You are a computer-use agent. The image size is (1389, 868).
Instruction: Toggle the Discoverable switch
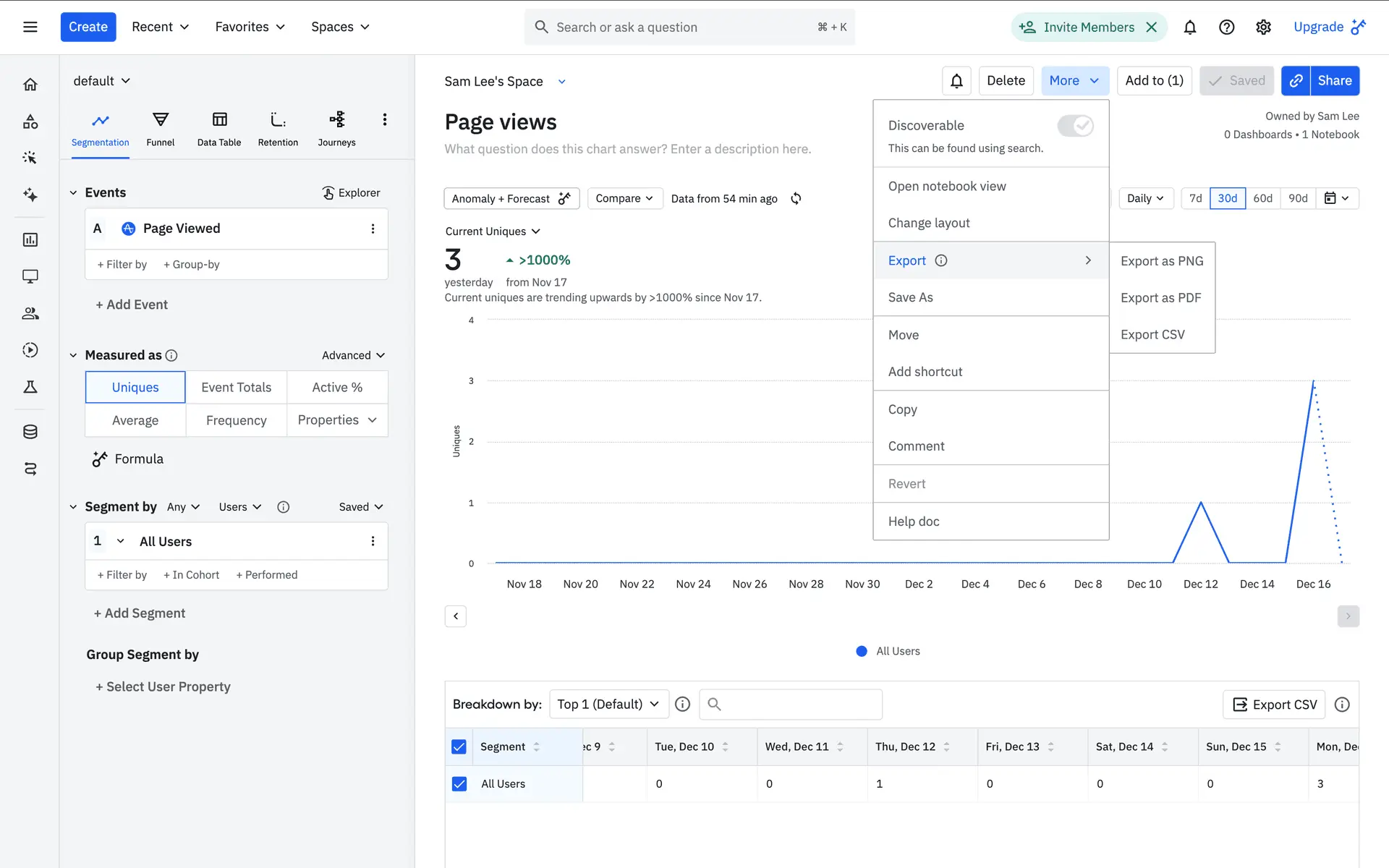(1075, 126)
